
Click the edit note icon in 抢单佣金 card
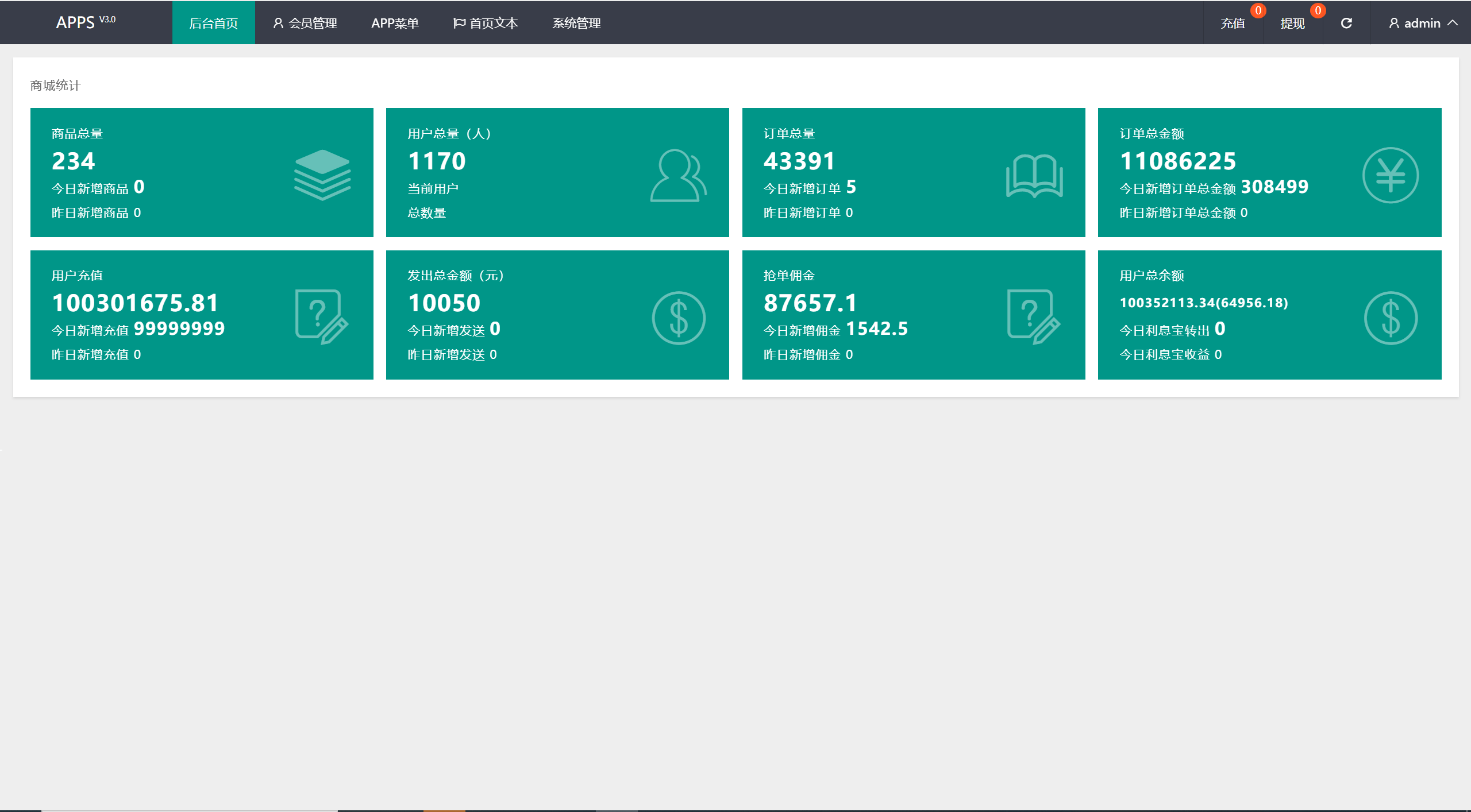[1034, 317]
